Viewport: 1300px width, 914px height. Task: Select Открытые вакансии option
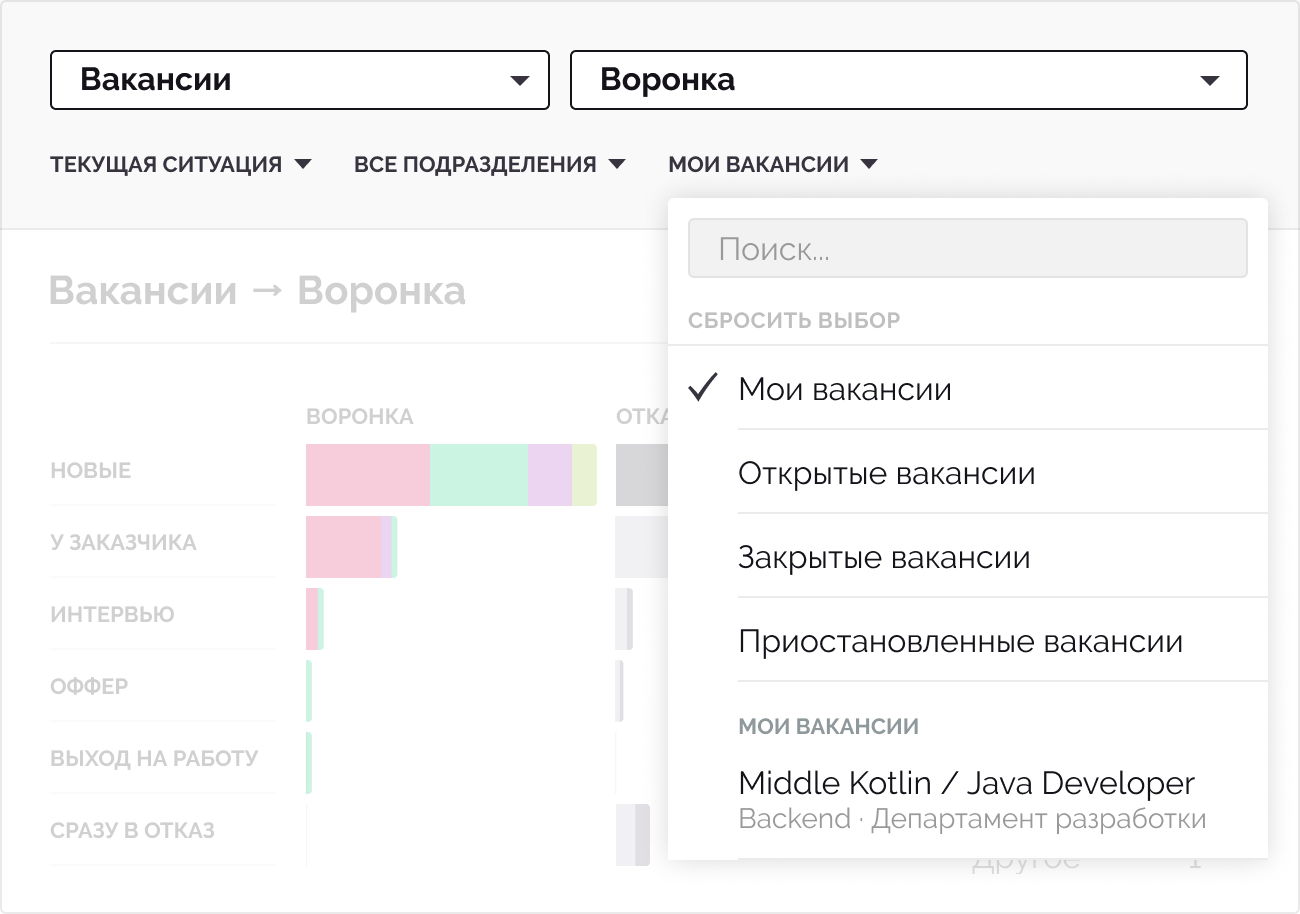(x=886, y=473)
